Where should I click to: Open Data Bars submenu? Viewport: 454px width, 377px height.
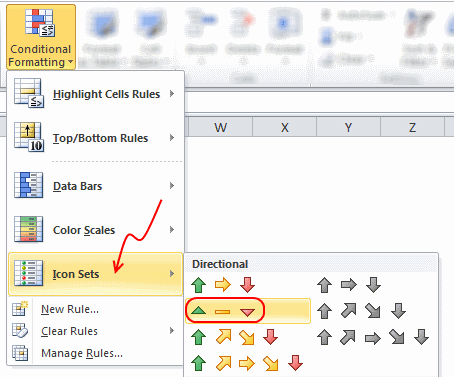[96, 186]
